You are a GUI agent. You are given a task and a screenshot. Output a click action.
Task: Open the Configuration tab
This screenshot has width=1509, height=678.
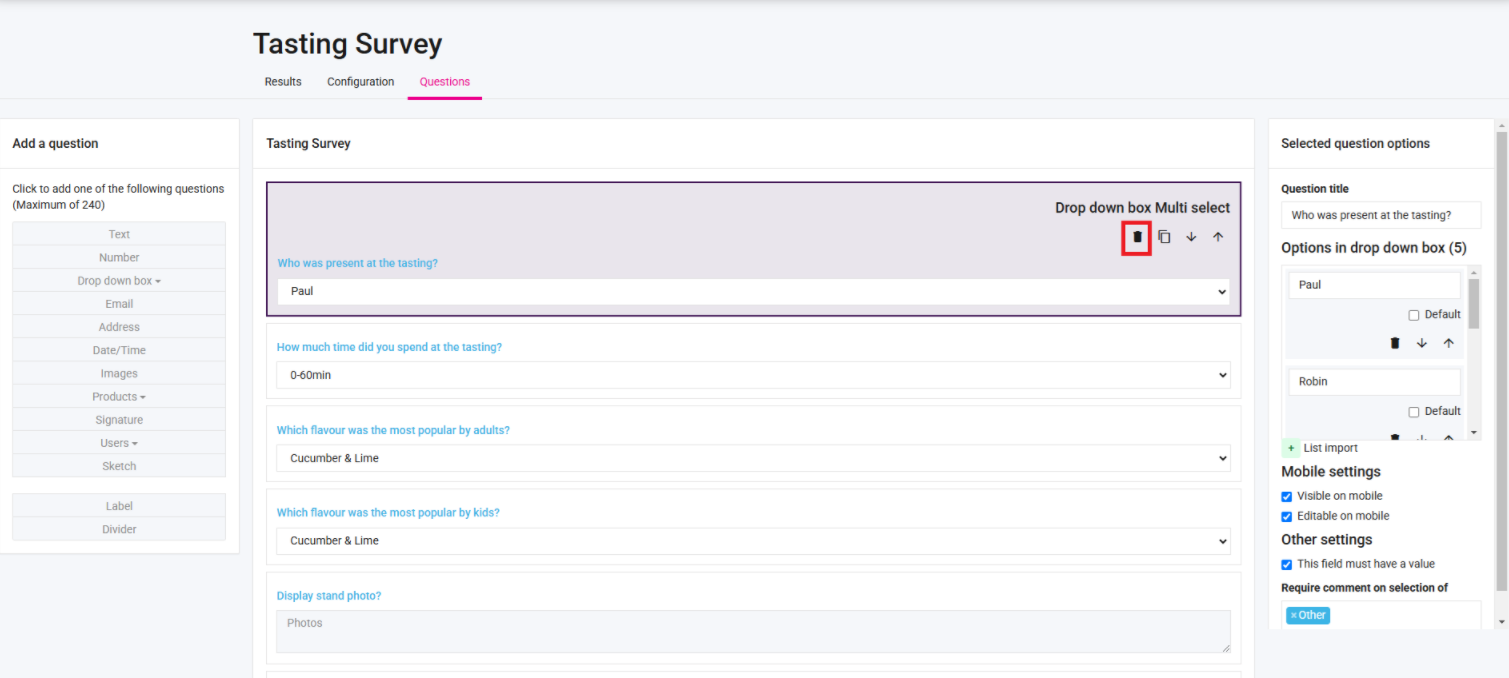[360, 82]
